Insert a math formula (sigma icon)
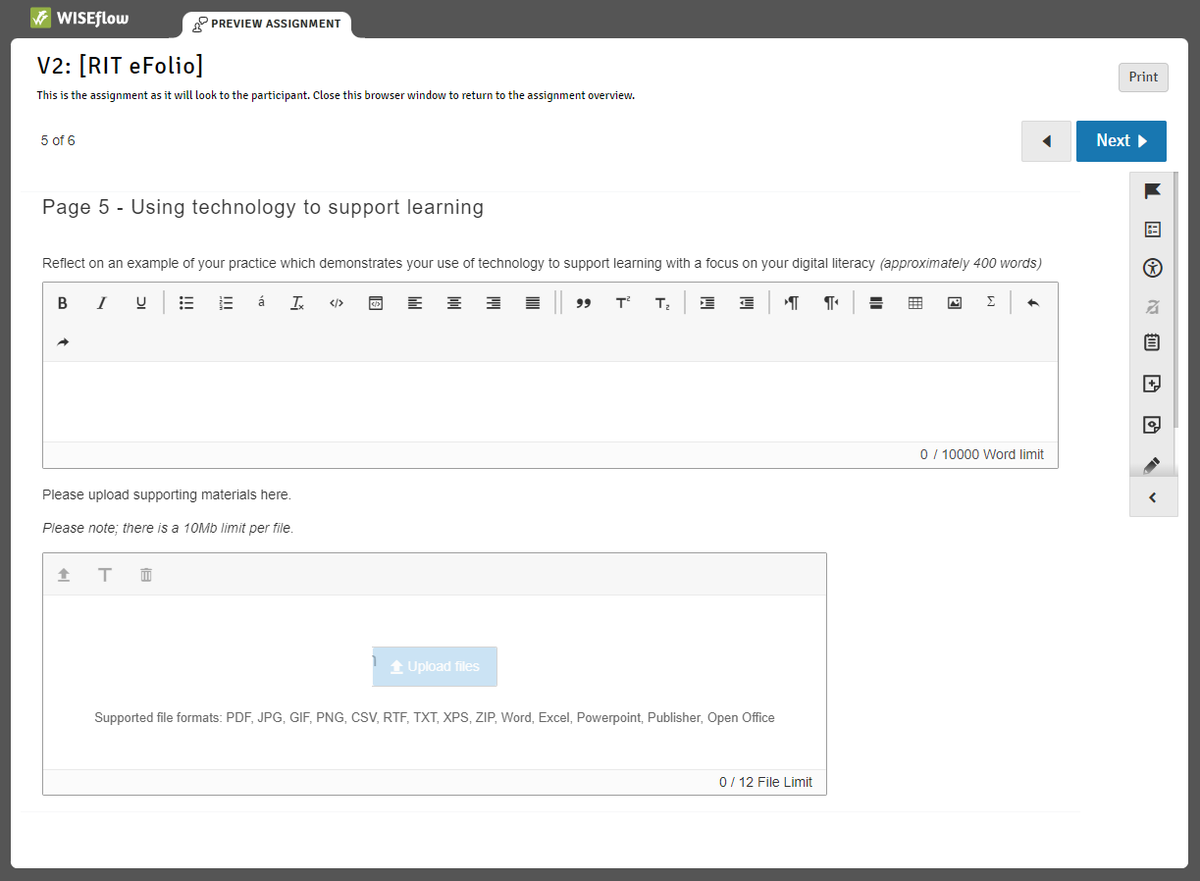This screenshot has width=1200, height=881. [990, 303]
